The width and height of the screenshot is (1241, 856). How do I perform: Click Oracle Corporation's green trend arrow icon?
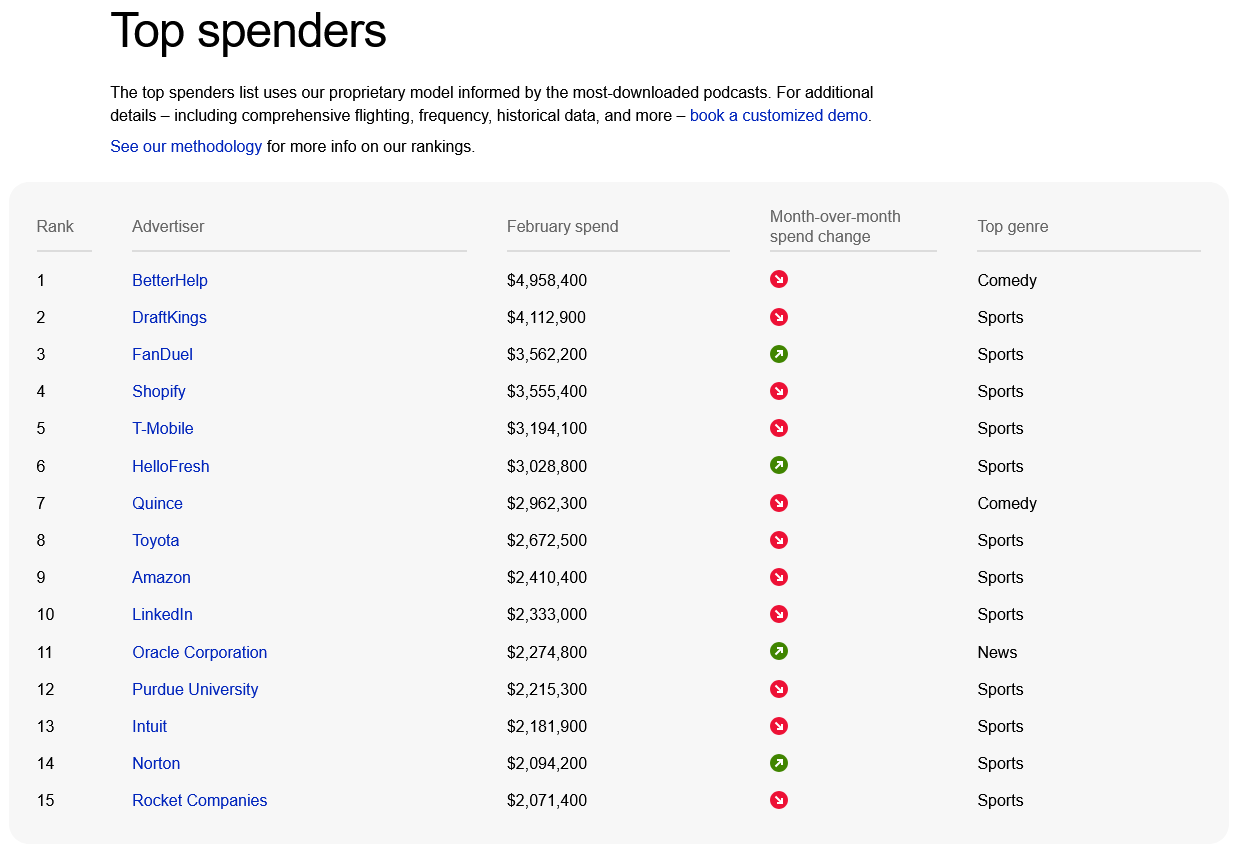click(x=779, y=651)
